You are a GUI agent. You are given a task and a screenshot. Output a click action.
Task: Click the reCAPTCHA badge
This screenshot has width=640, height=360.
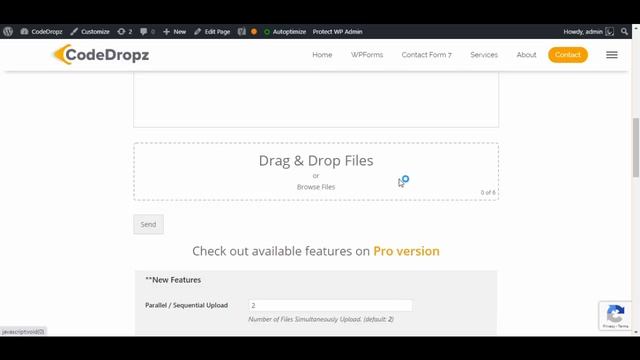[x=615, y=316]
